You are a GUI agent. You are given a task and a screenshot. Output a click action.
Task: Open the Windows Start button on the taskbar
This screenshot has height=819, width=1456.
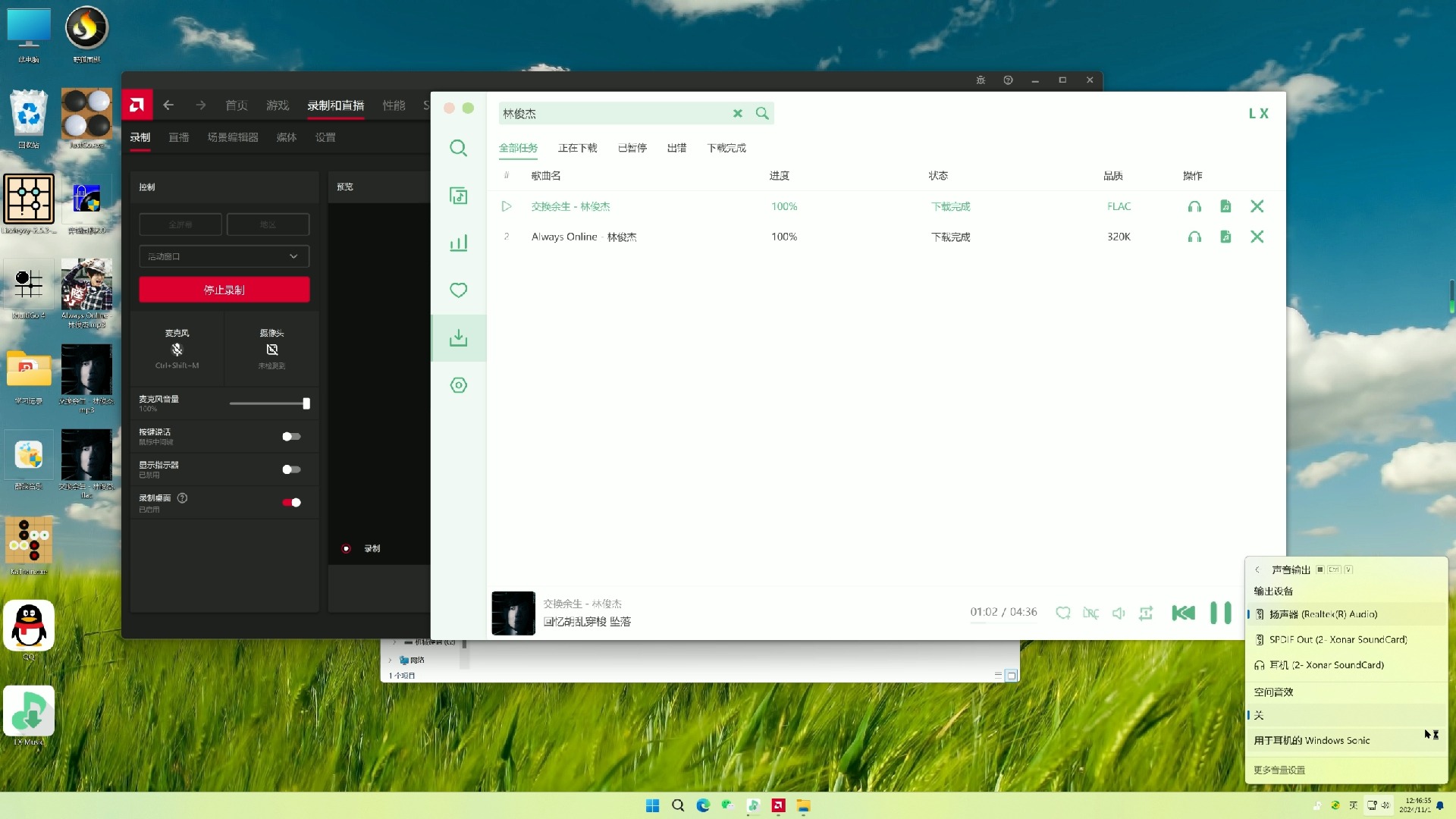click(652, 805)
